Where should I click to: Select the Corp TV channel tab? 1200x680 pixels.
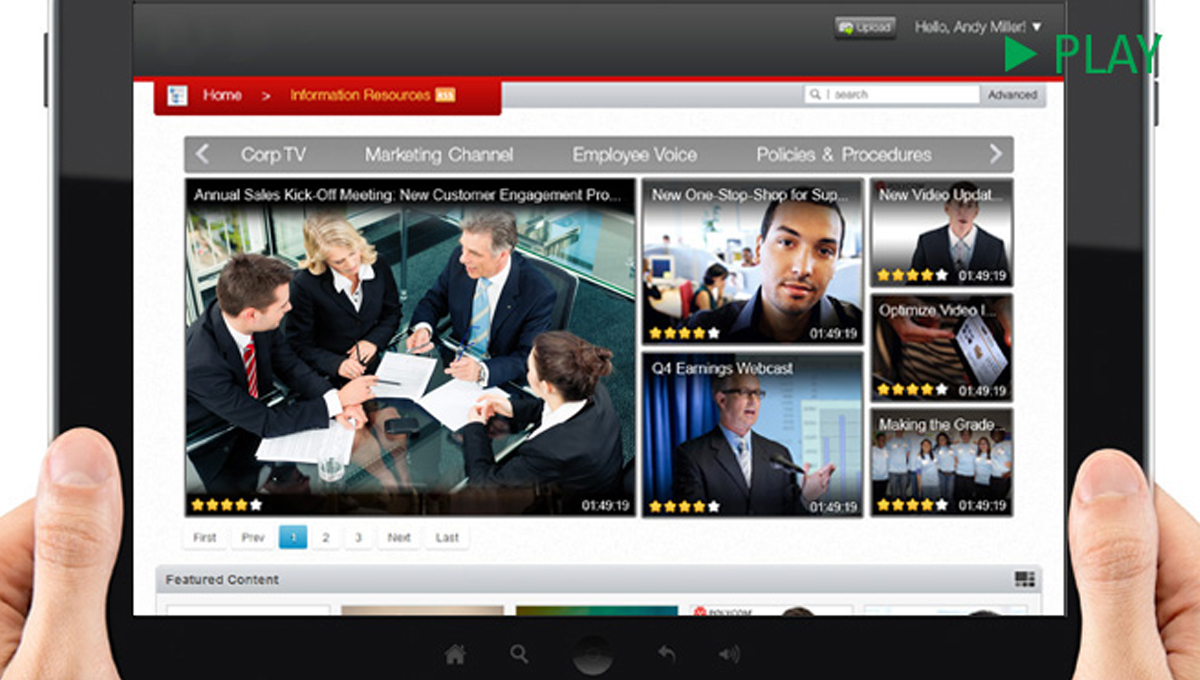coord(273,155)
